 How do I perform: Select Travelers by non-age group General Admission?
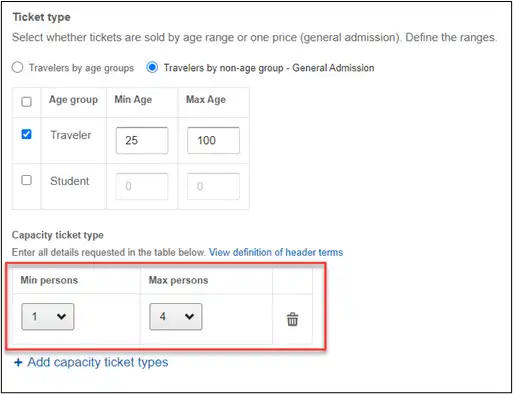(152, 67)
